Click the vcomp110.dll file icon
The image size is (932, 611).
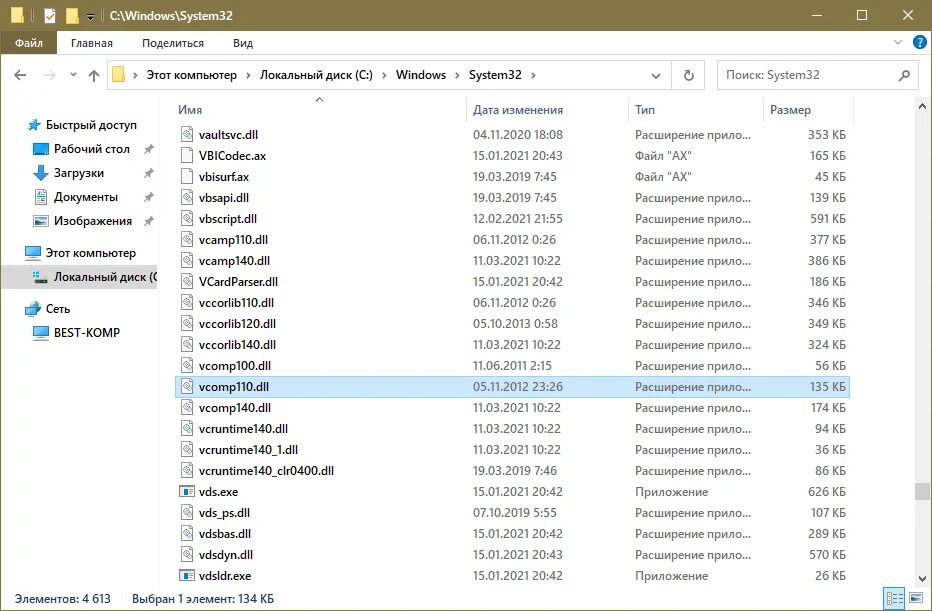(x=187, y=386)
